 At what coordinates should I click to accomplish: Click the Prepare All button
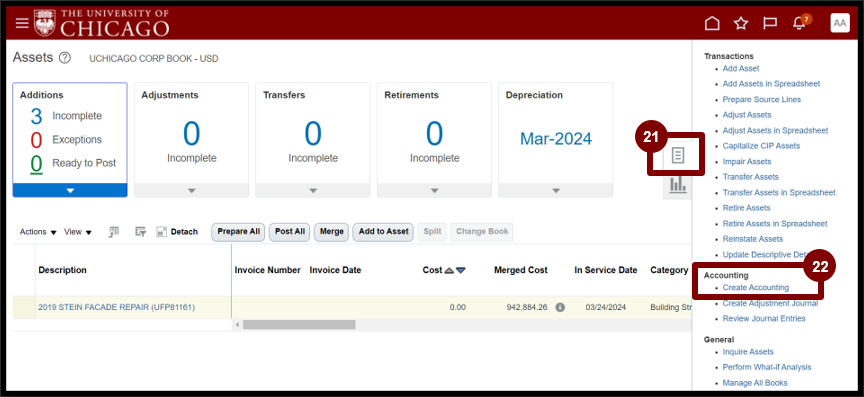tap(238, 232)
